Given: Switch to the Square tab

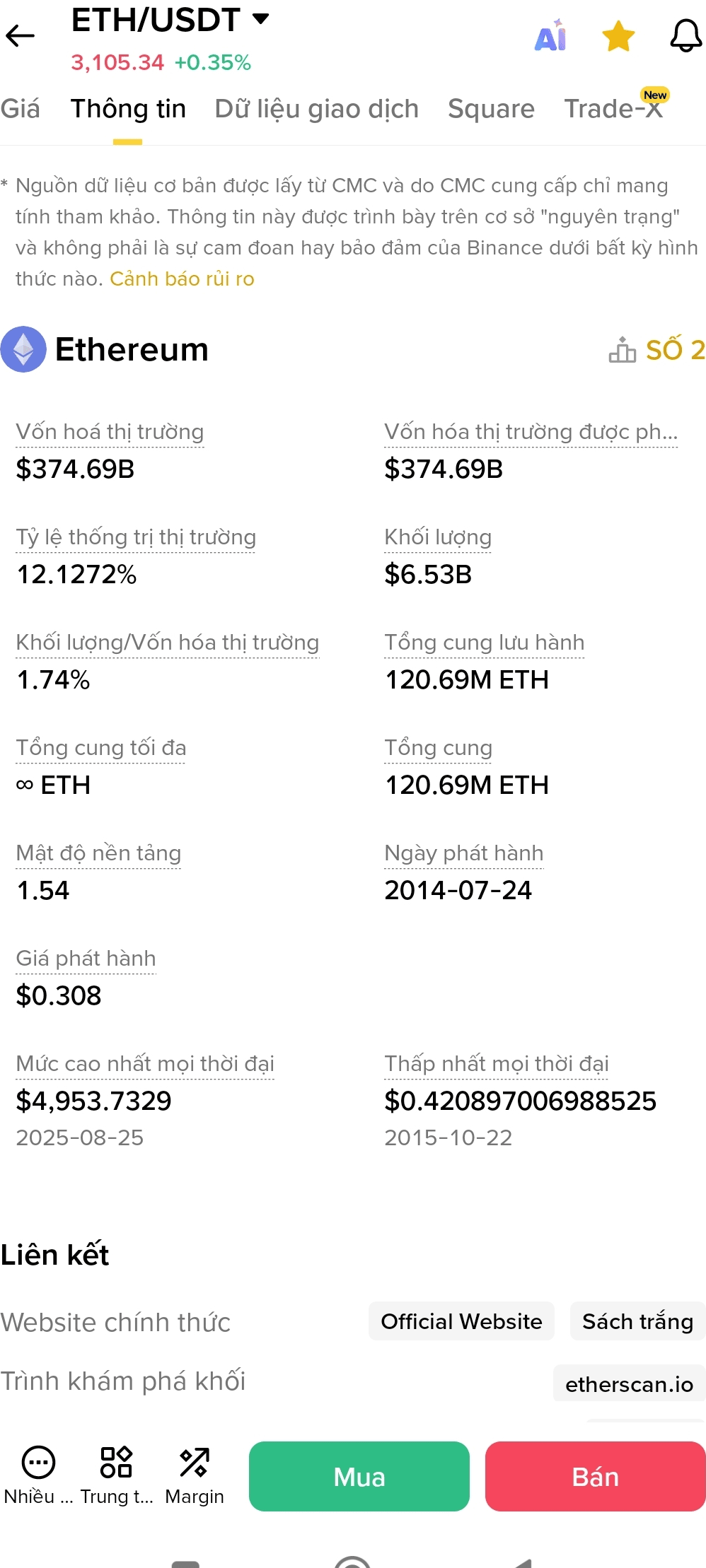Looking at the screenshot, I should coord(491,109).
